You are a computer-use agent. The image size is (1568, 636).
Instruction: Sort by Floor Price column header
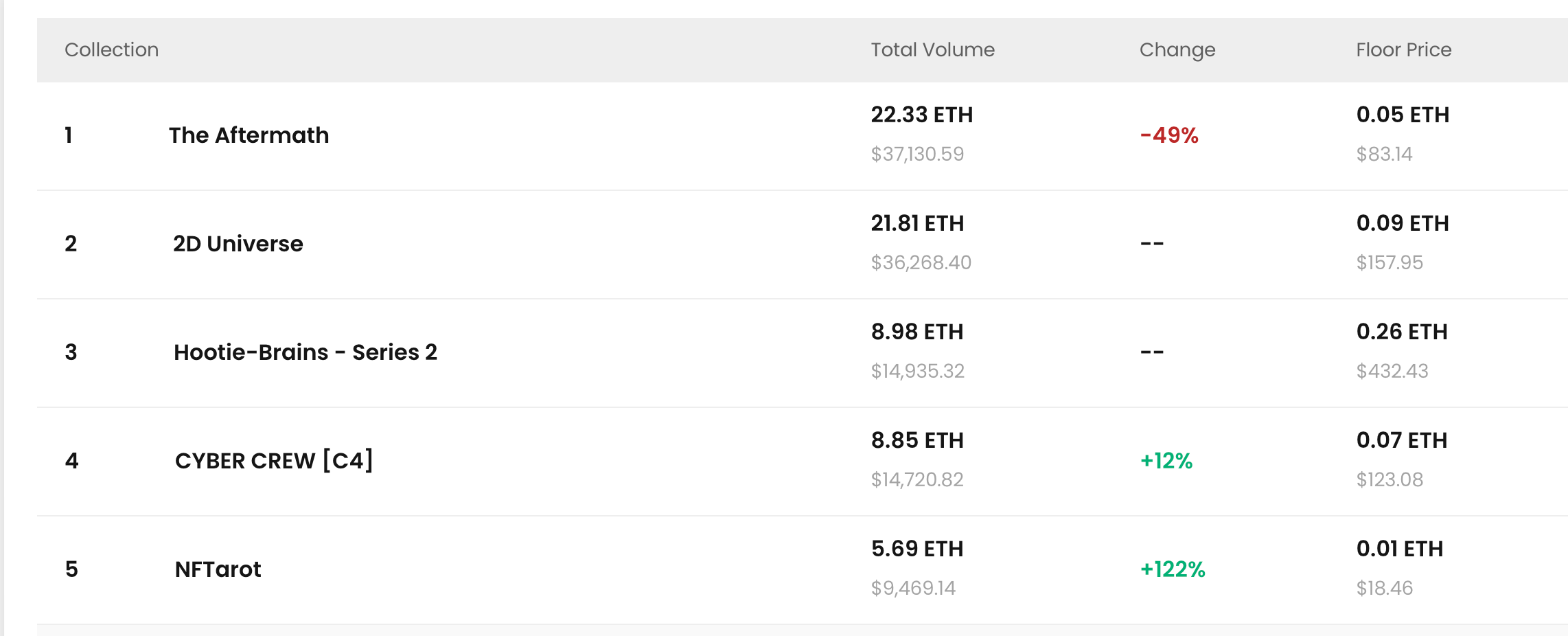1404,49
